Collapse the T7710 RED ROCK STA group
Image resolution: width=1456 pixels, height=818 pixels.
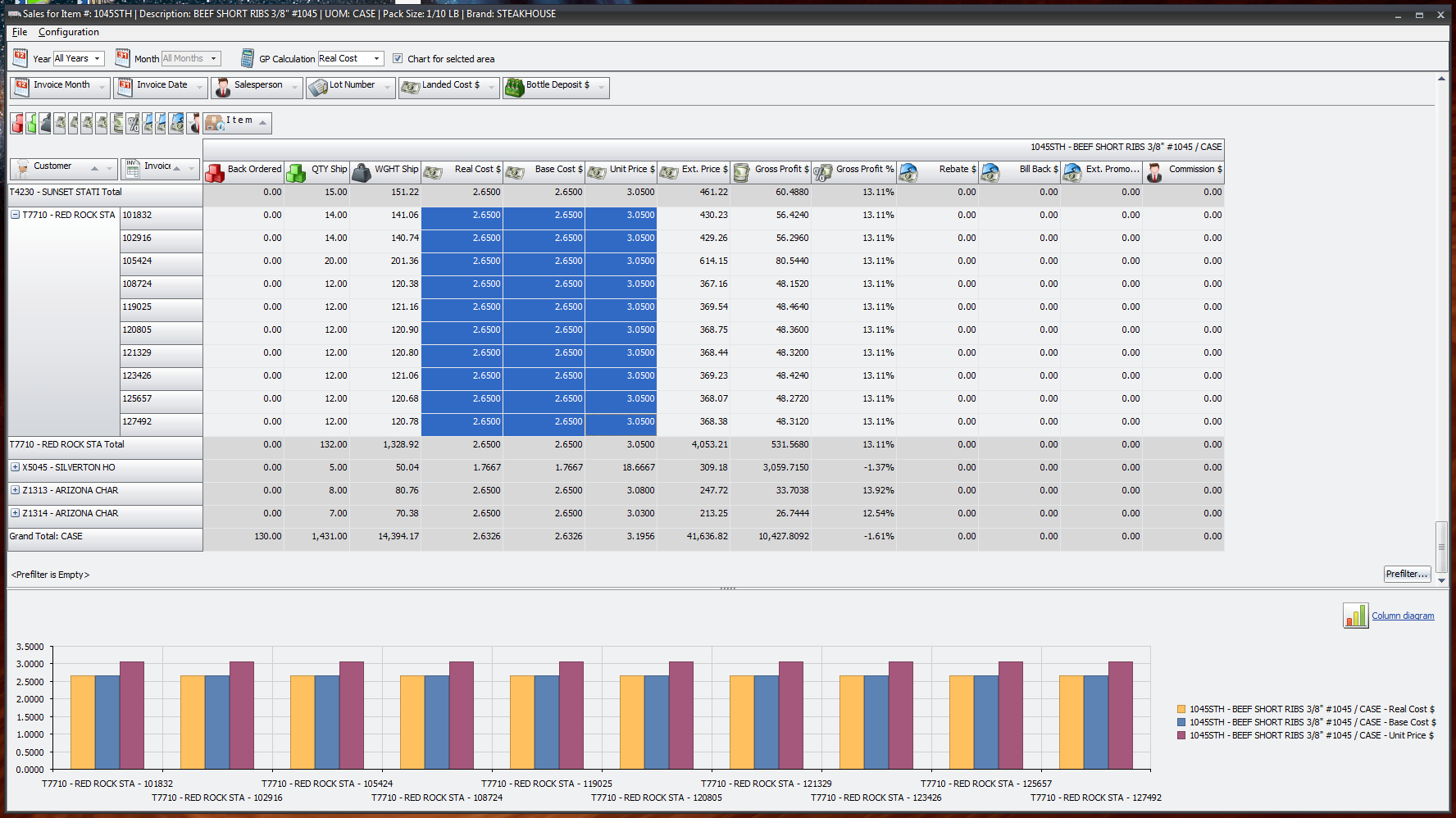click(x=14, y=214)
